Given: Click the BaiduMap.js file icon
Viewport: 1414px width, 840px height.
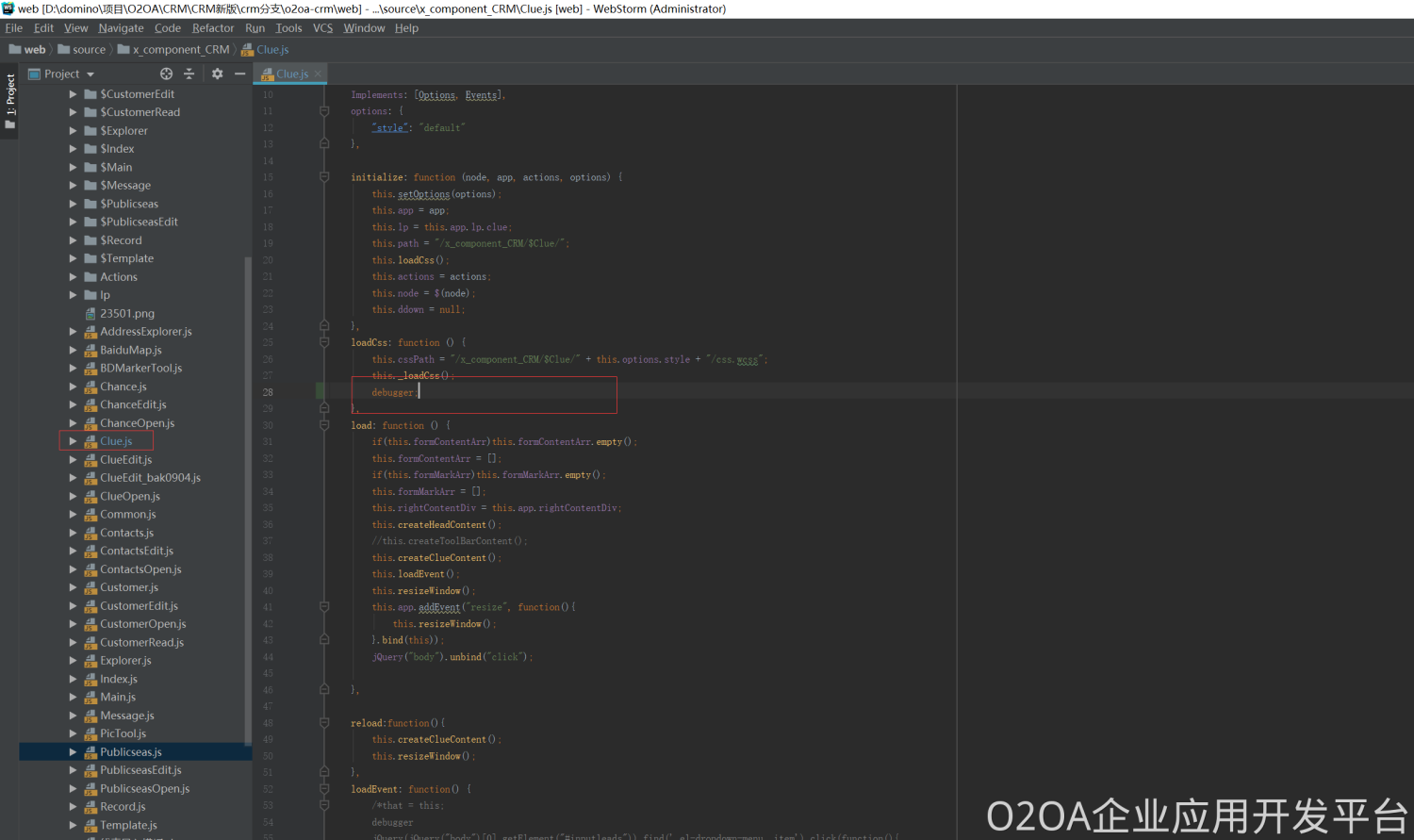Looking at the screenshot, I should 90,351.
